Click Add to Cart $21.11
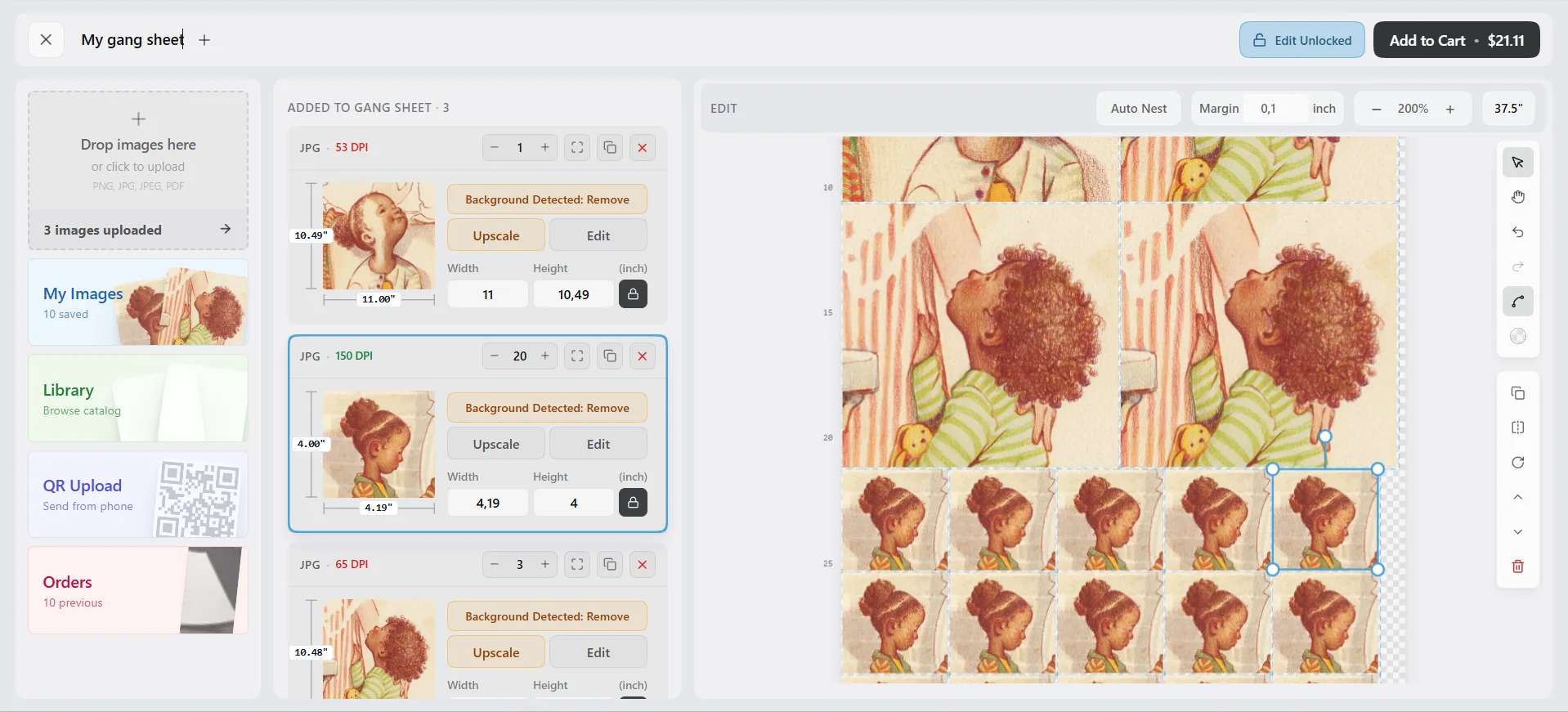 tap(1456, 40)
